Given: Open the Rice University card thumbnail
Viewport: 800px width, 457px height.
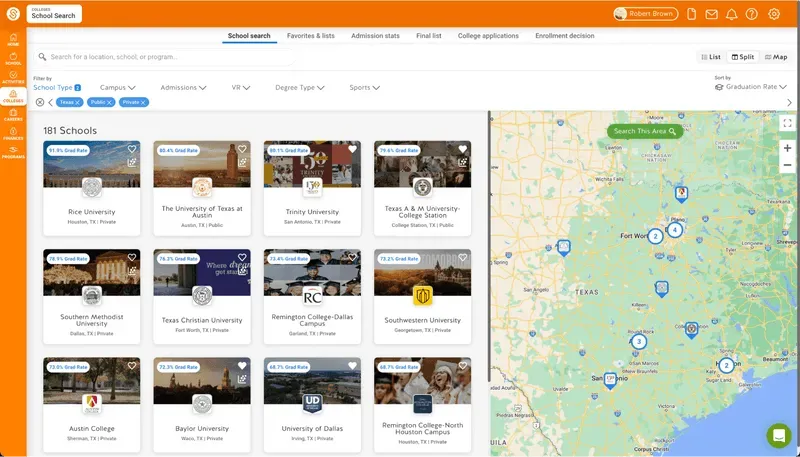Looking at the screenshot, I should tap(92, 164).
